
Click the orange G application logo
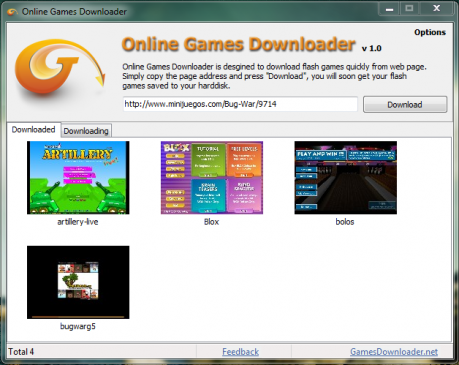click(x=60, y=67)
